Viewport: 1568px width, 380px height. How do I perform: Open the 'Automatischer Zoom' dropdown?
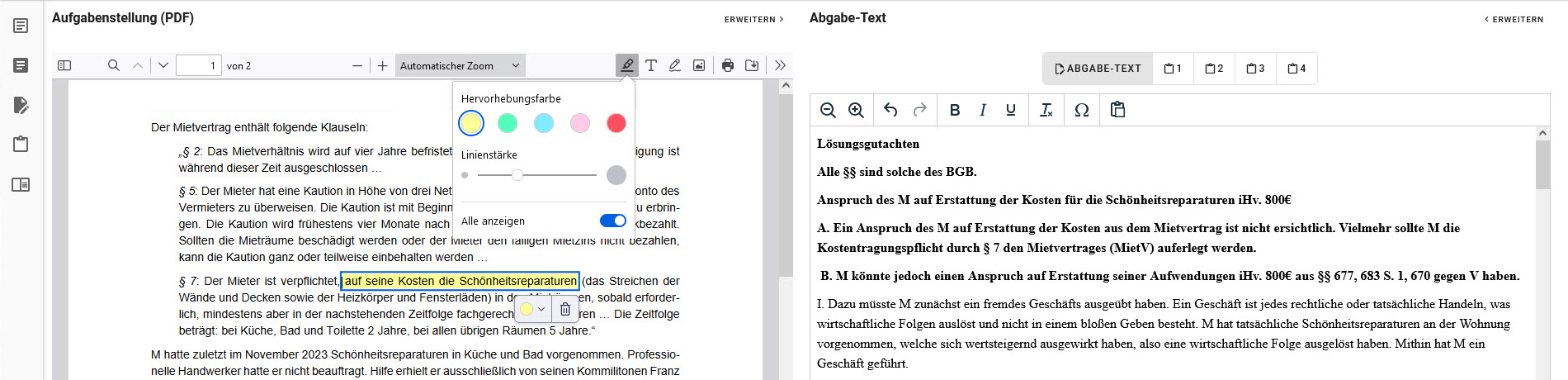460,66
